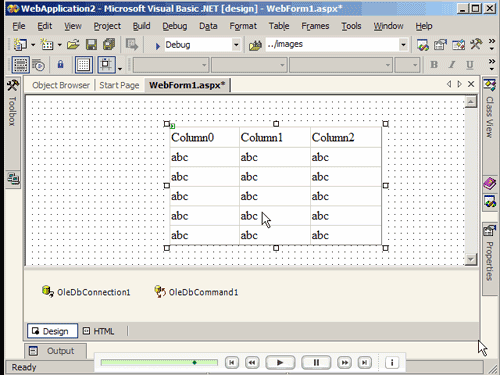Open the dropdown arrow beside Snap to Grid
The image size is (500, 375).
120,68
